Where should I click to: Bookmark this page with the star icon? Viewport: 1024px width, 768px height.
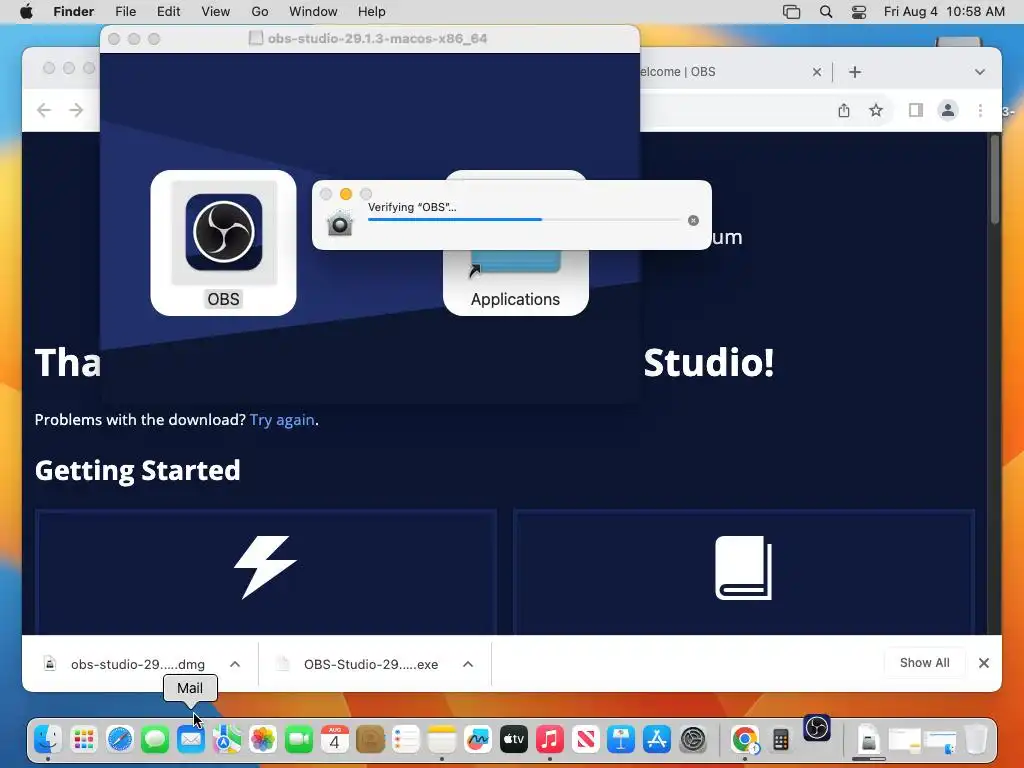click(x=876, y=110)
